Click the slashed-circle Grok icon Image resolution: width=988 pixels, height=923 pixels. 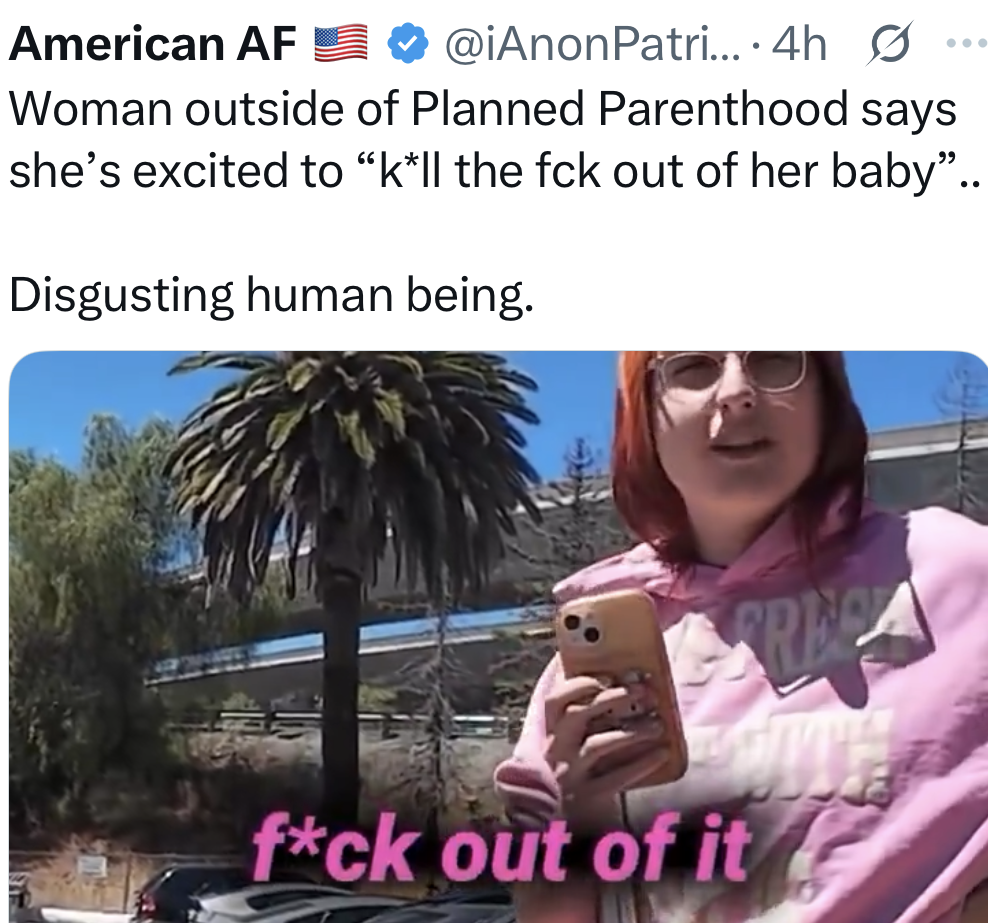pyautogui.click(x=889, y=43)
